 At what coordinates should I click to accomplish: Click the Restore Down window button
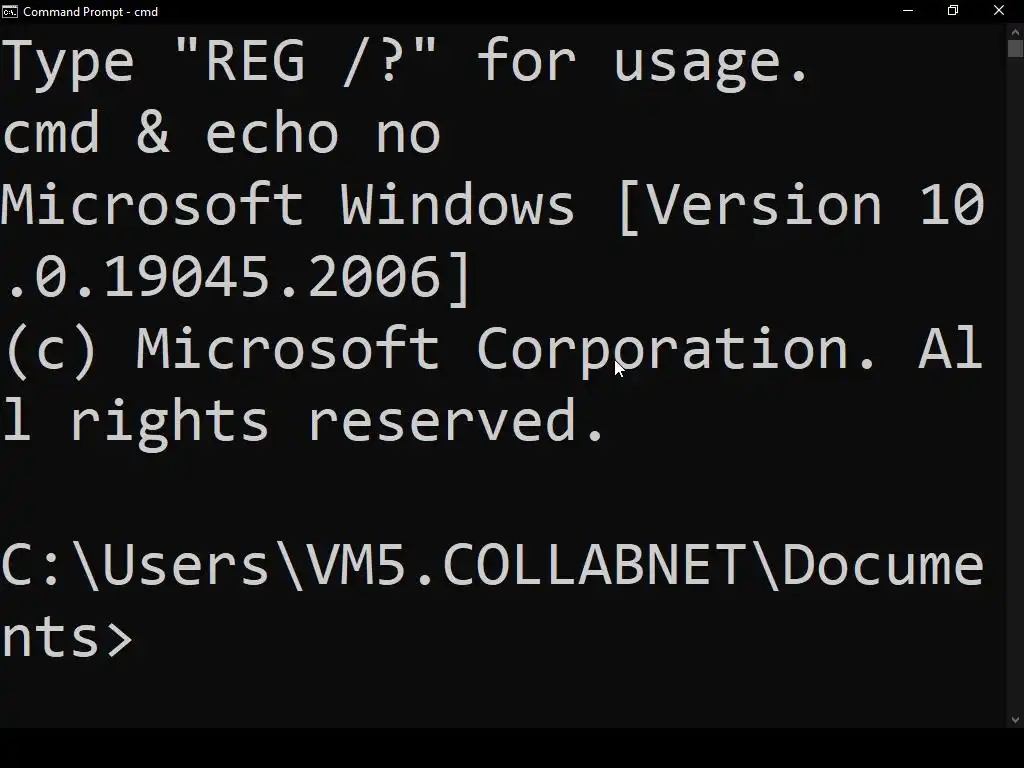pyautogui.click(x=953, y=11)
